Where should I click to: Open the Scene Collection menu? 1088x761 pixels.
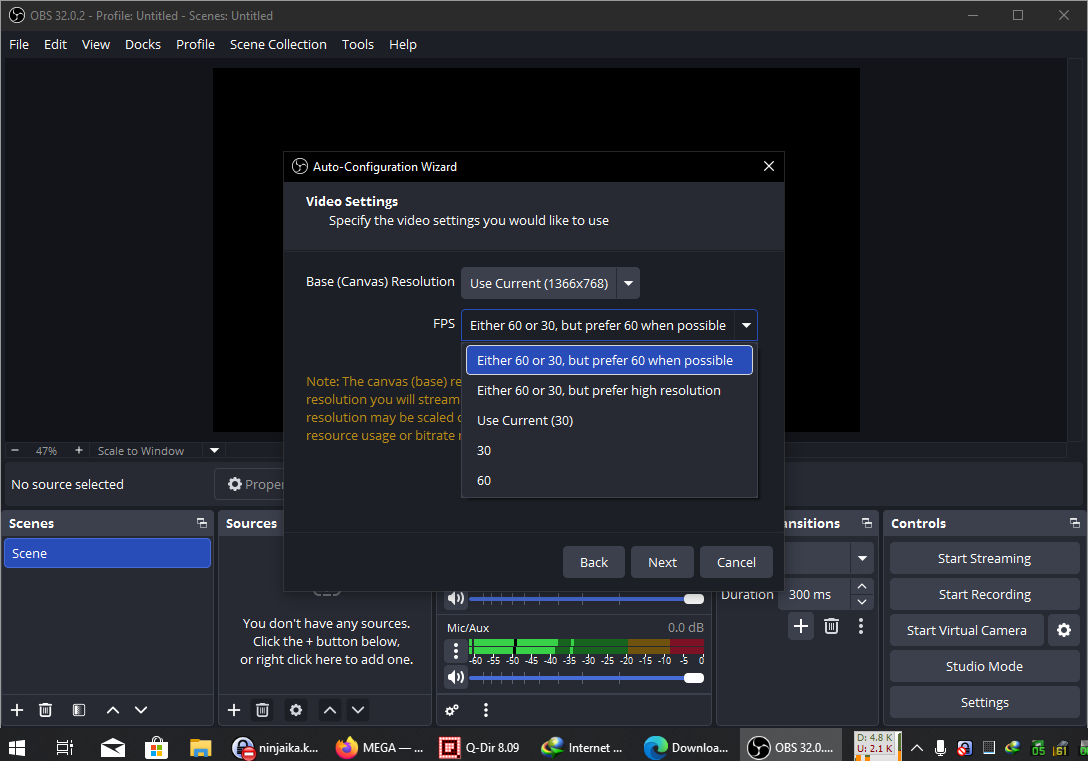(x=278, y=44)
